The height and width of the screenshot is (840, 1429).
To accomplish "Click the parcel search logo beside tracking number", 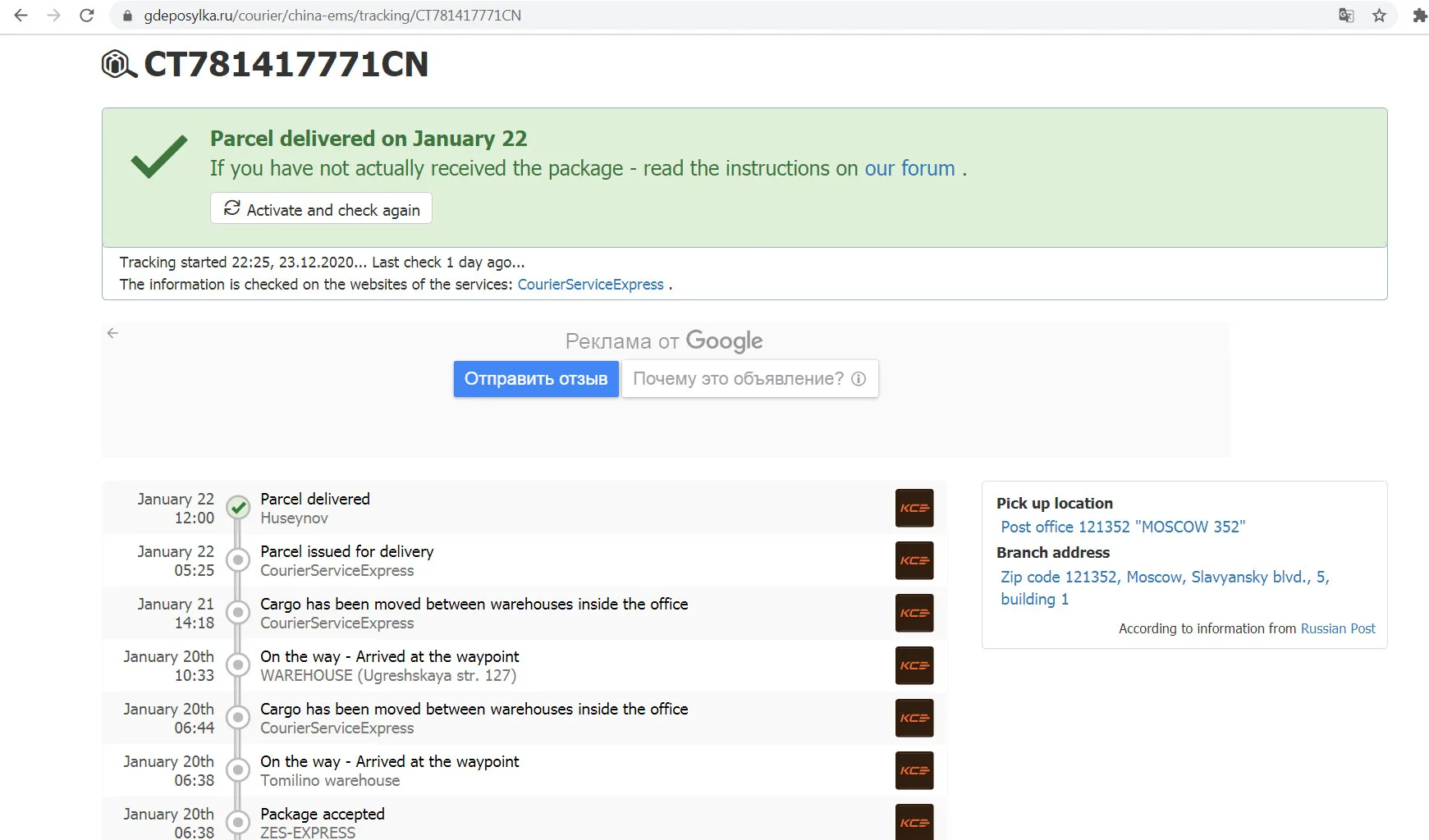I will (x=118, y=64).
